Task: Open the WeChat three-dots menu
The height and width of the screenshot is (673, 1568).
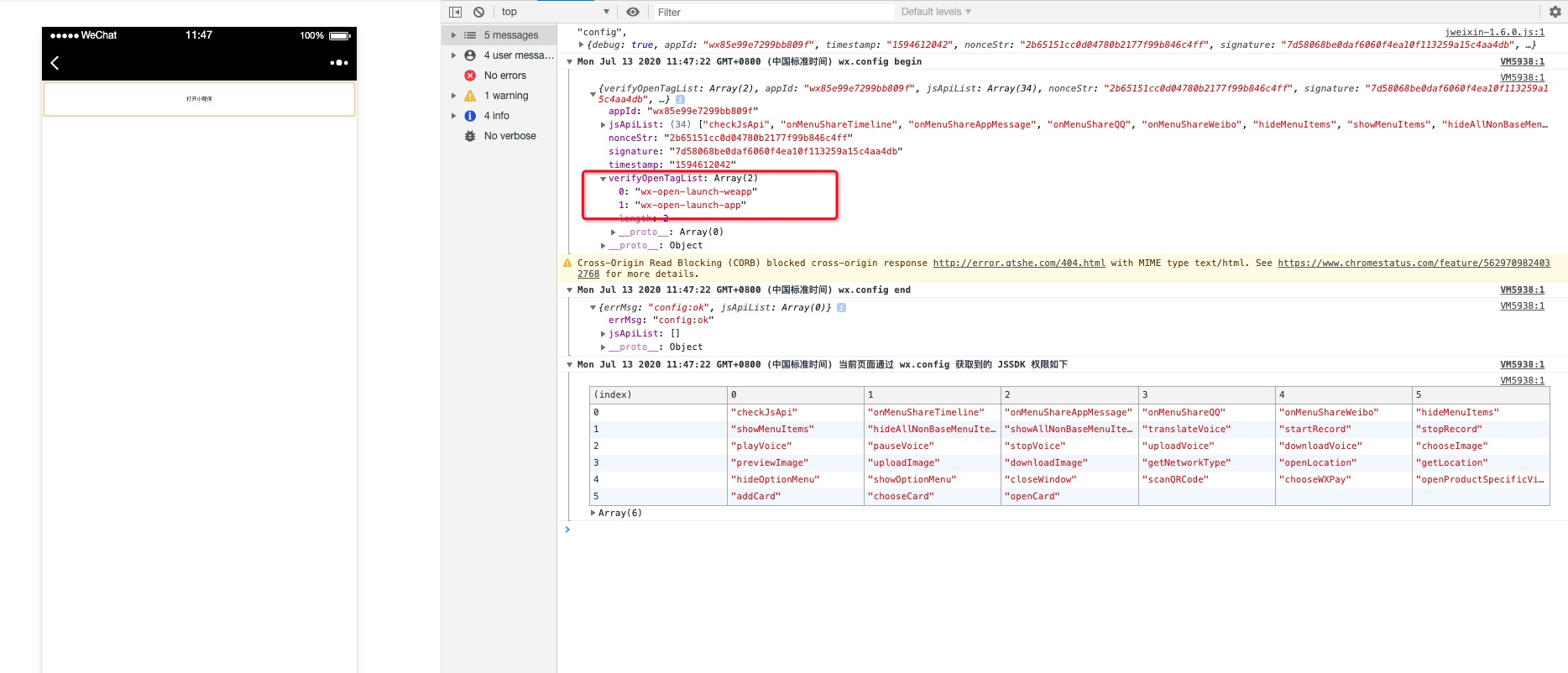Action: coord(339,63)
